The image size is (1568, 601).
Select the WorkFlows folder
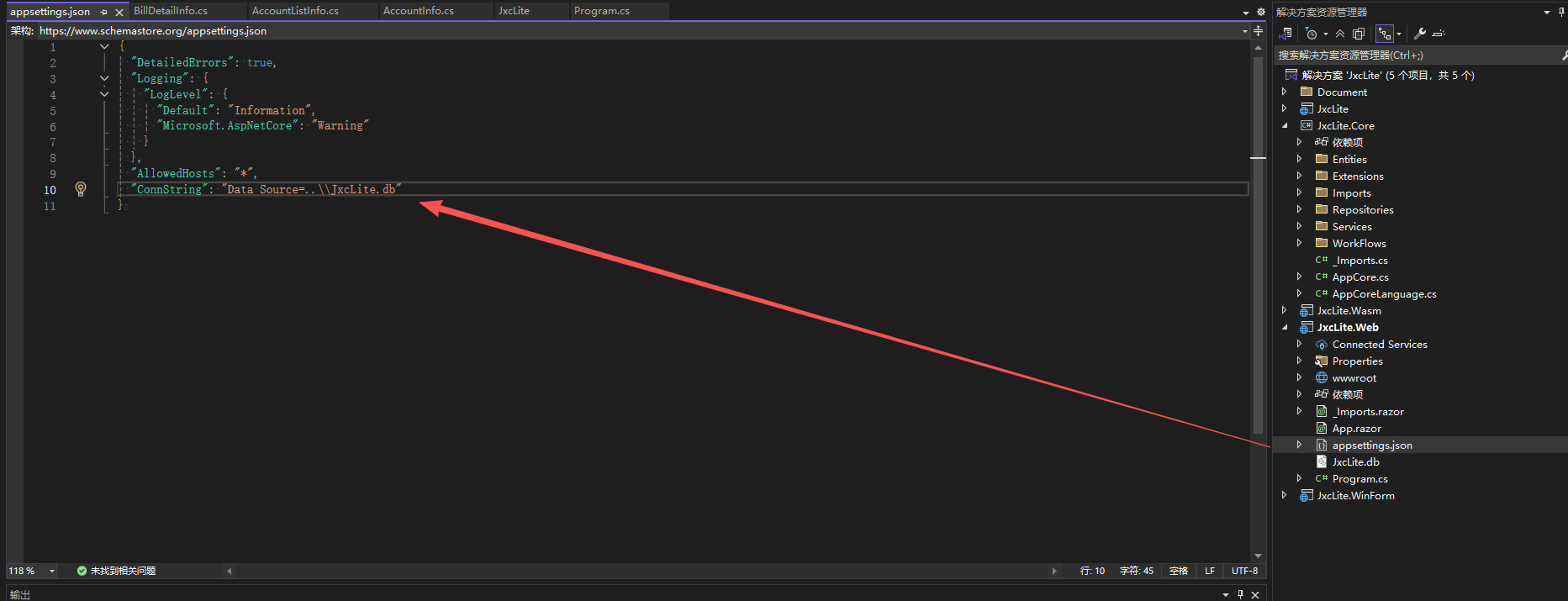(1359, 243)
